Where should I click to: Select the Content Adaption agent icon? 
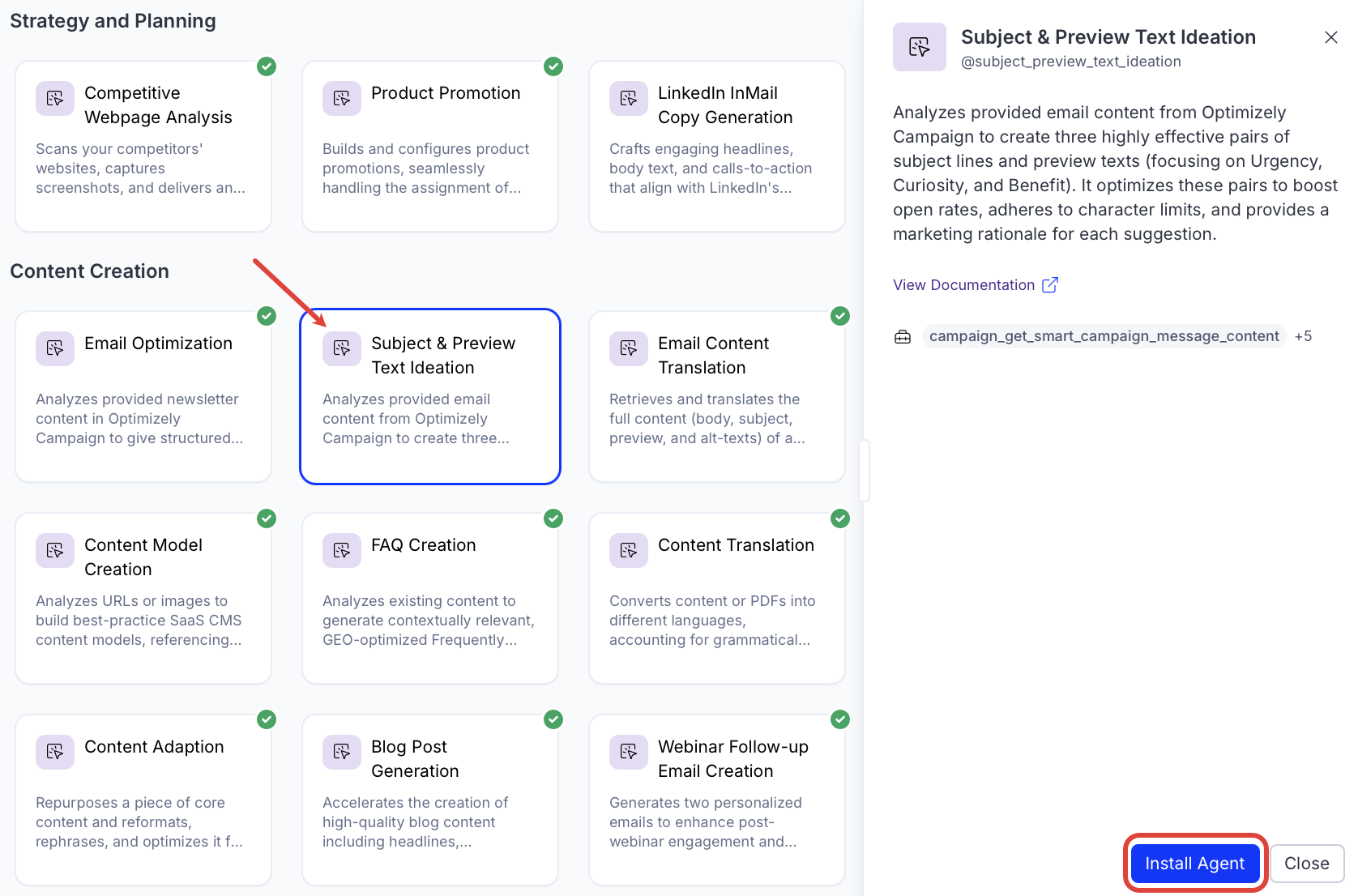pos(54,752)
